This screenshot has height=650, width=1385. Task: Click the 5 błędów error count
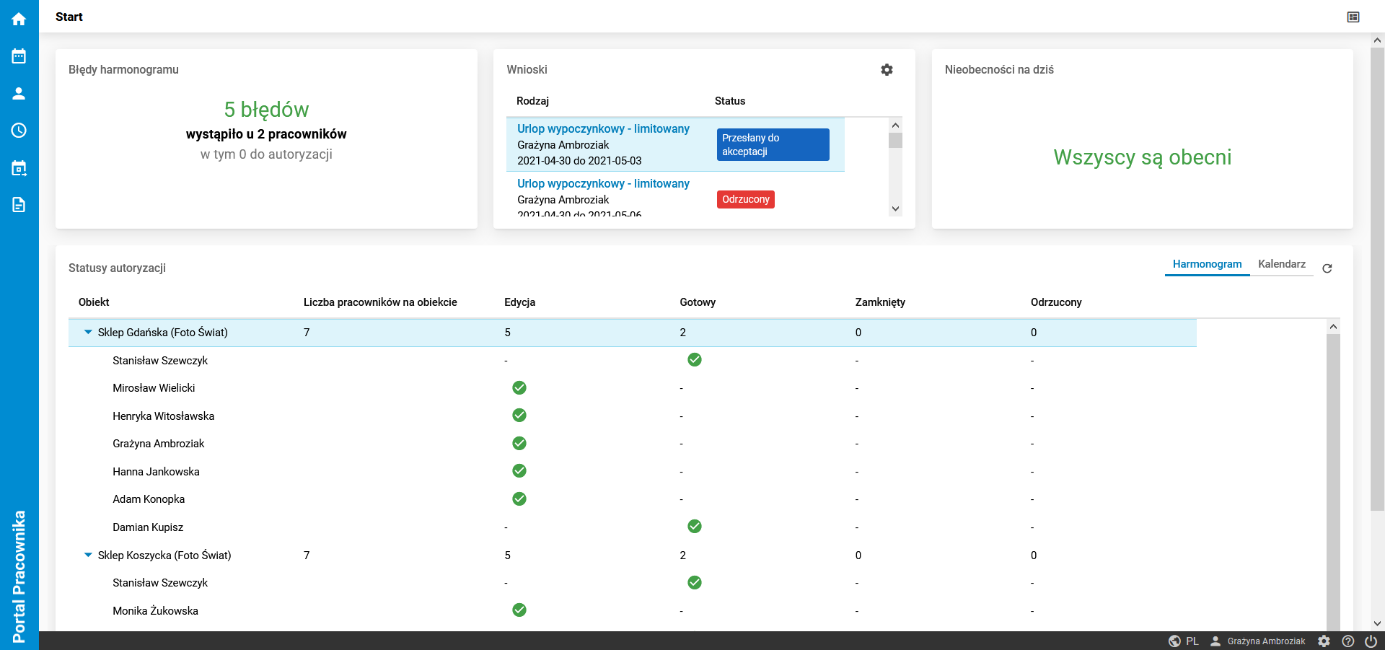pos(266,110)
